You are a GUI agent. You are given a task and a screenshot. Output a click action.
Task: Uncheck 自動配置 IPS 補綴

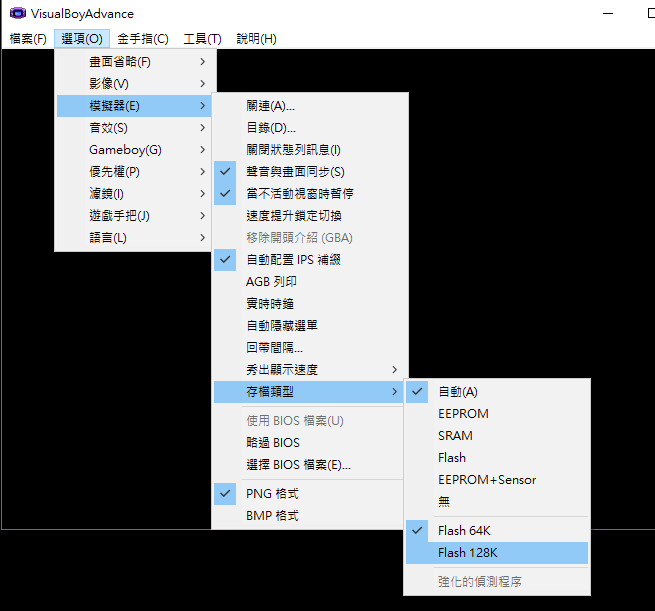[310, 260]
